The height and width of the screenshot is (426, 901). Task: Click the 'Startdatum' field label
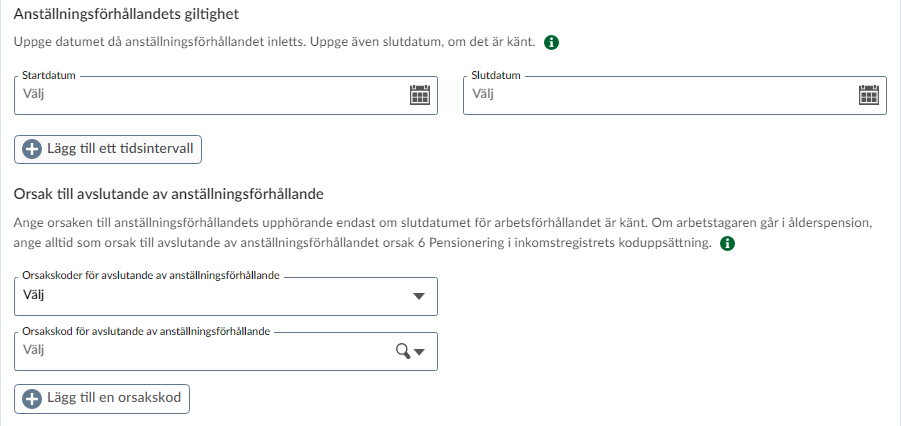(x=49, y=75)
